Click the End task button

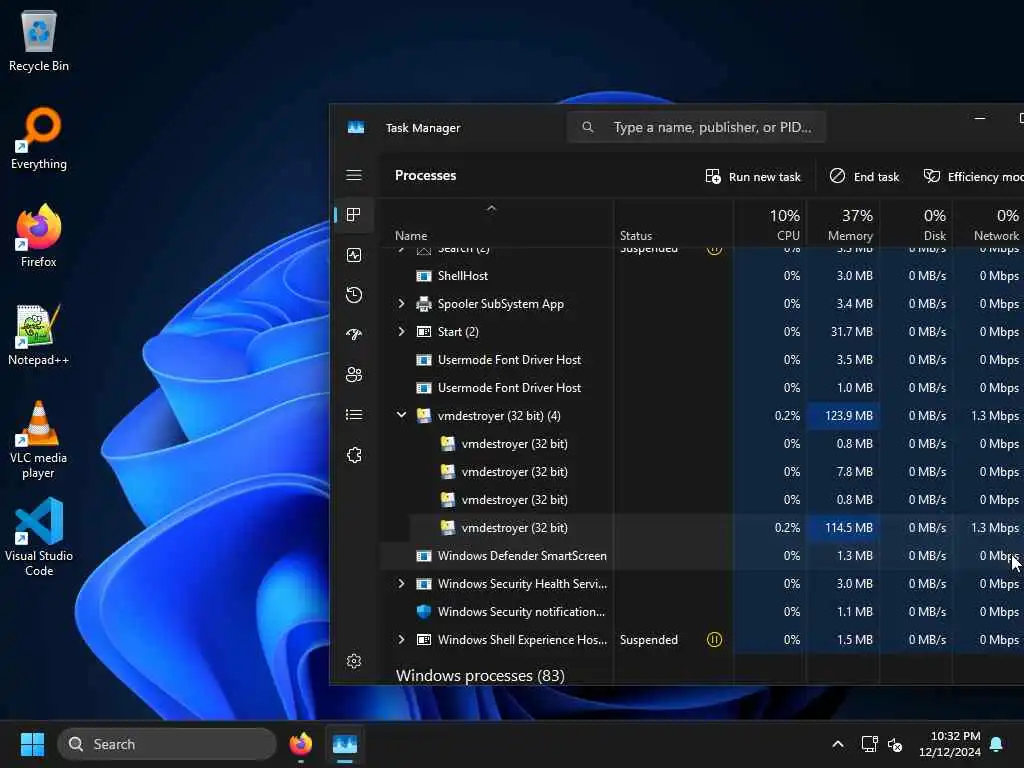pos(864,176)
